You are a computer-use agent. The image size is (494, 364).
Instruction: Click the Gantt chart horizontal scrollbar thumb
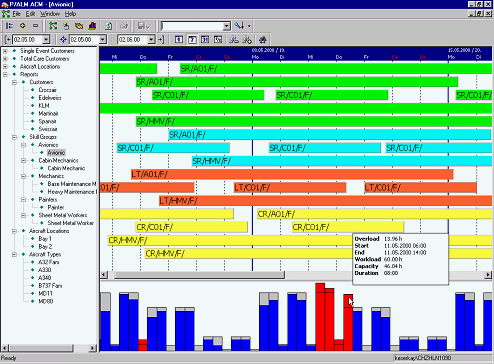tap(199, 275)
